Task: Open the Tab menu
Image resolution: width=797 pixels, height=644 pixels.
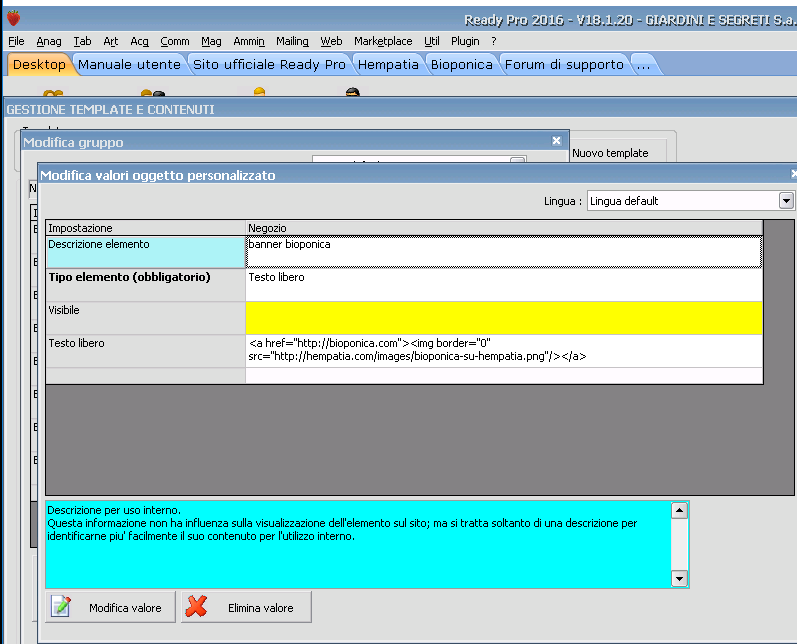Action: [82, 41]
